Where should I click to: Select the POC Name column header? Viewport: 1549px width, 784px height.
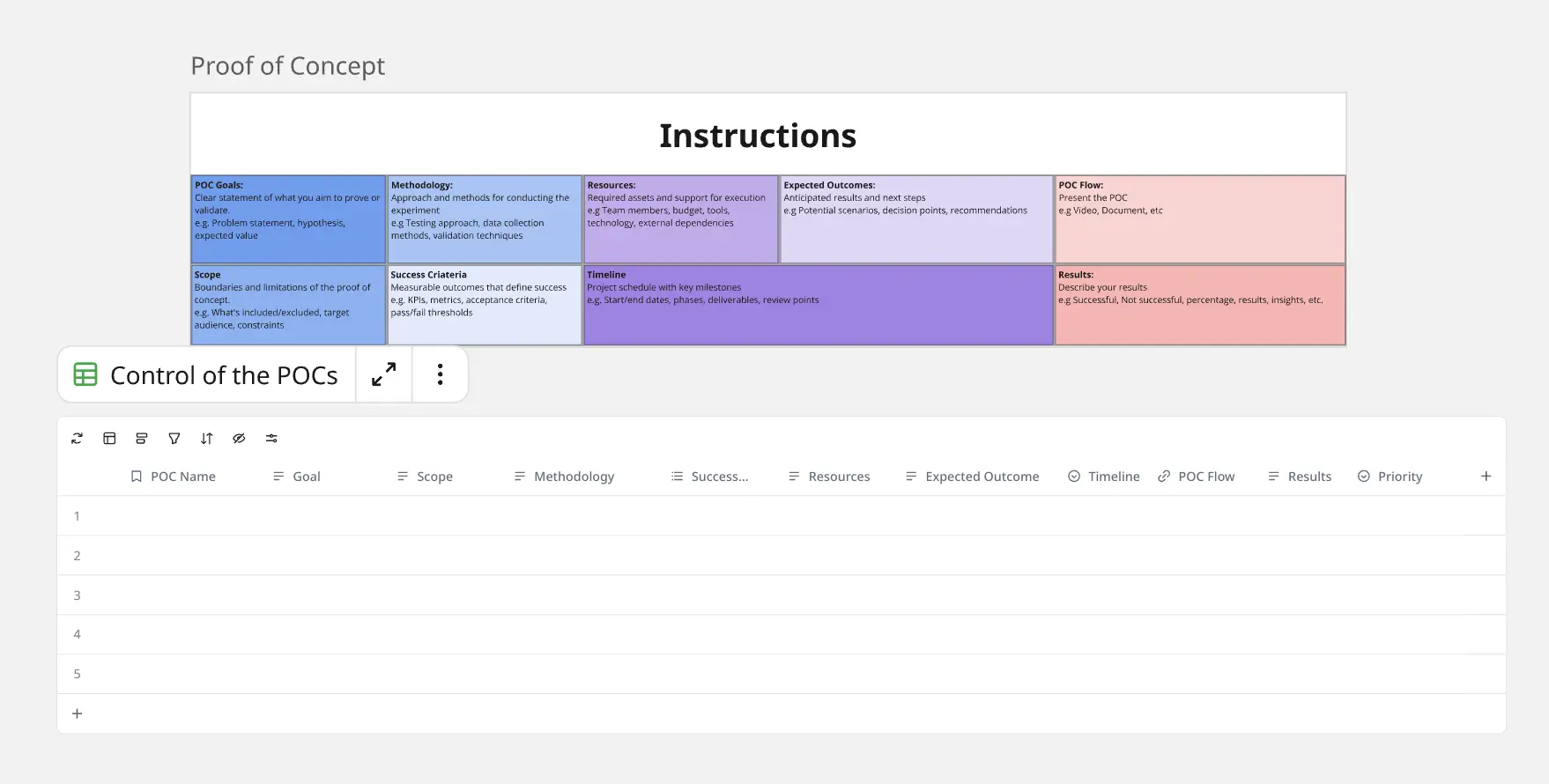[182, 477]
